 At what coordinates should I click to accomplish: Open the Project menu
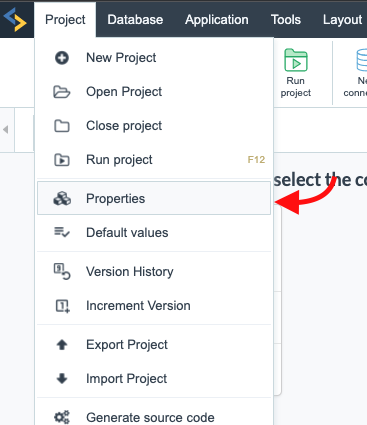click(x=65, y=20)
